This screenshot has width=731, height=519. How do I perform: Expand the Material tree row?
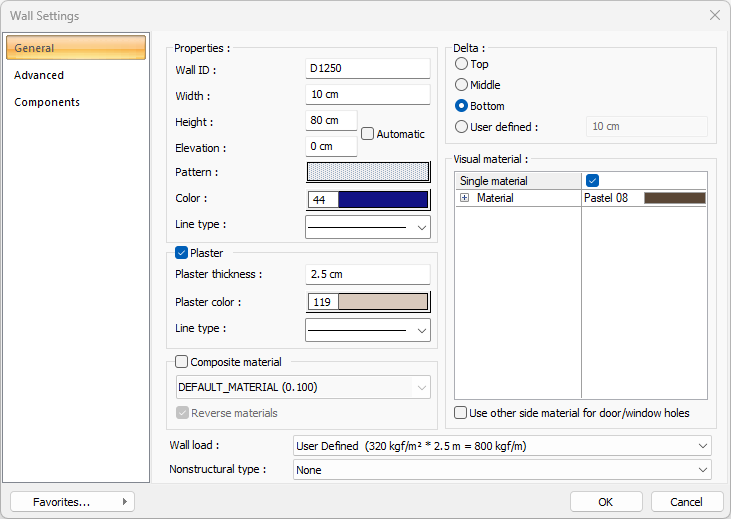465,199
